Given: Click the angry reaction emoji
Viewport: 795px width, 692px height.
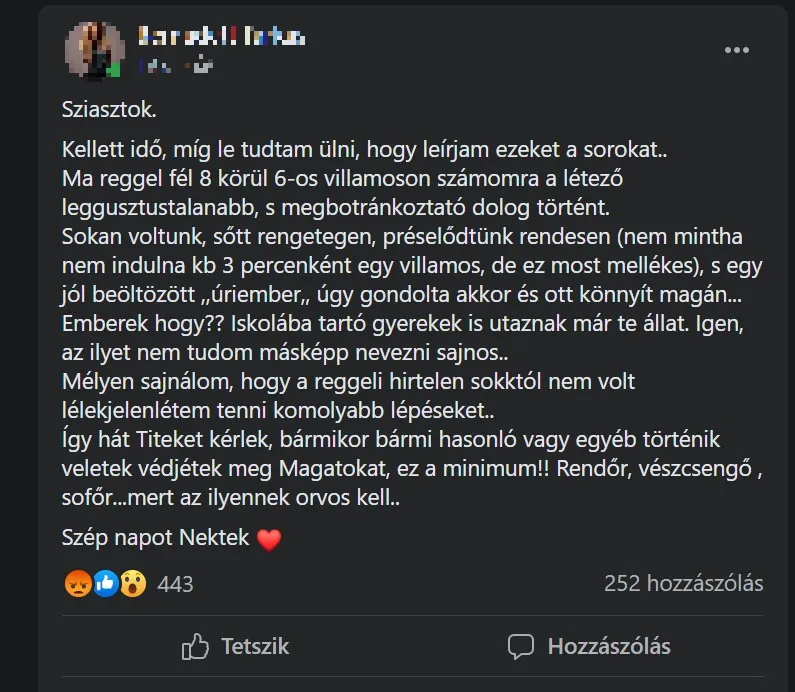Looking at the screenshot, I should click(x=78, y=584).
